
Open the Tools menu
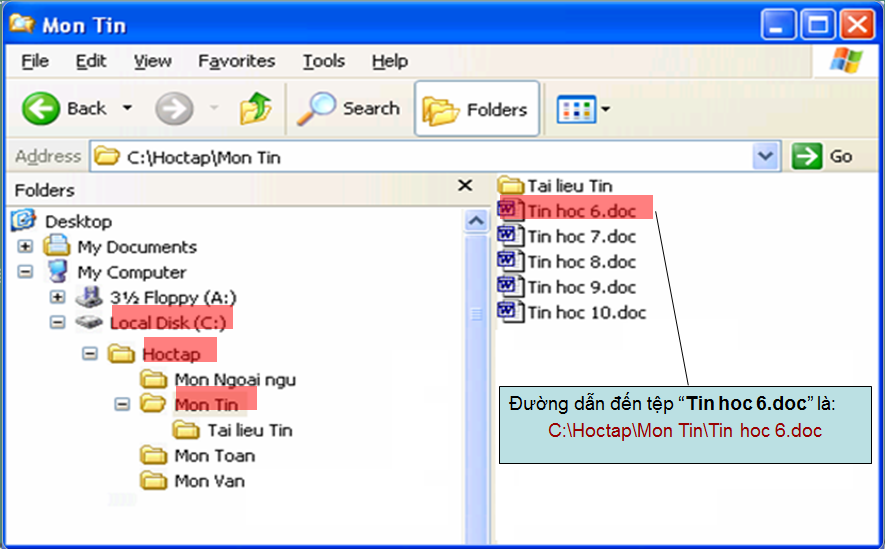323,61
